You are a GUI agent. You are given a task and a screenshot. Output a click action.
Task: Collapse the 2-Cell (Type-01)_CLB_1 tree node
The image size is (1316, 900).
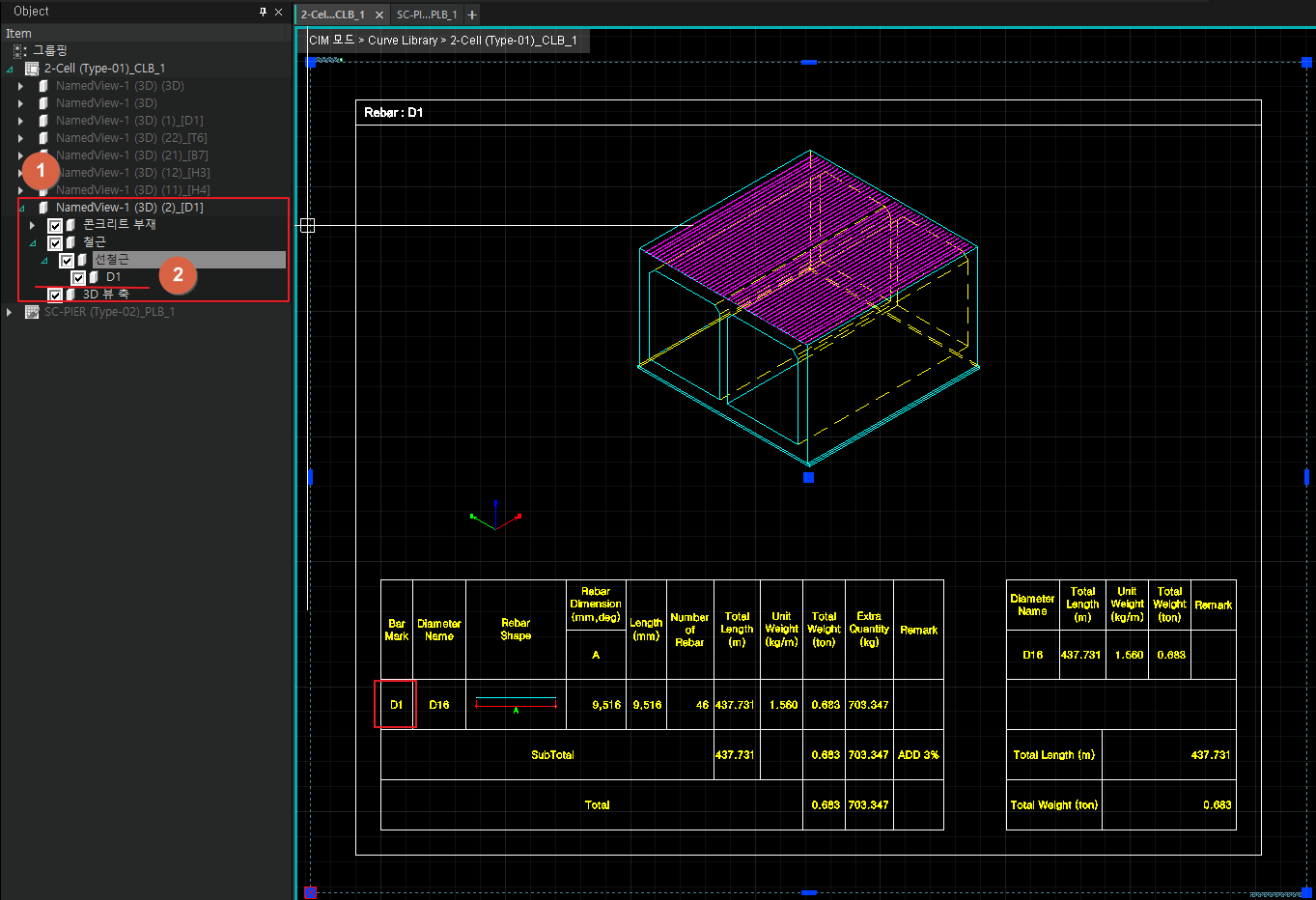[x=10, y=69]
